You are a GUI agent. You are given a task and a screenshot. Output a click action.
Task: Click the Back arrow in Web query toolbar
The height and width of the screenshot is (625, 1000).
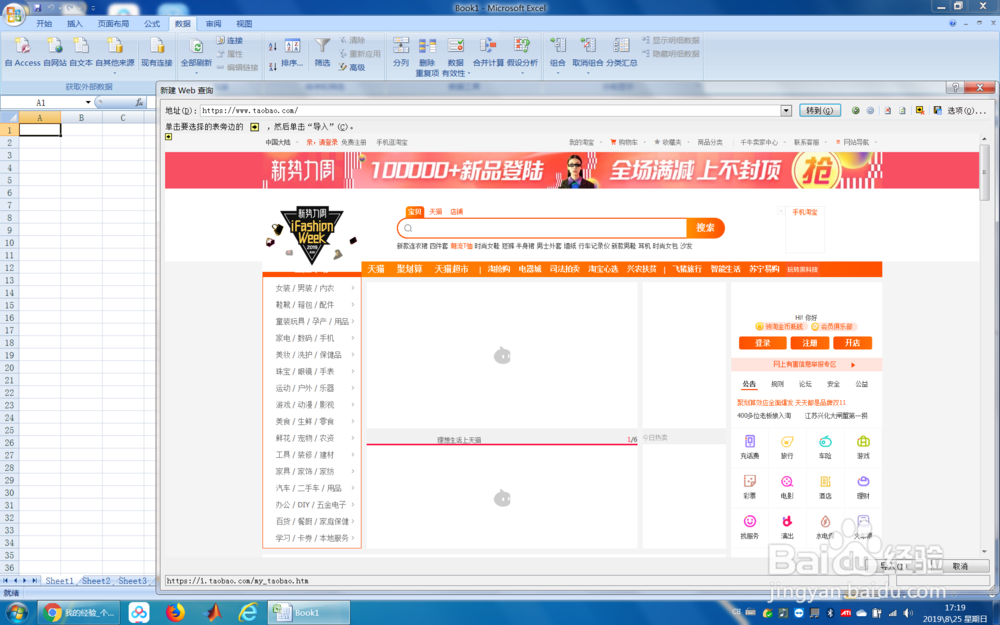pos(856,110)
